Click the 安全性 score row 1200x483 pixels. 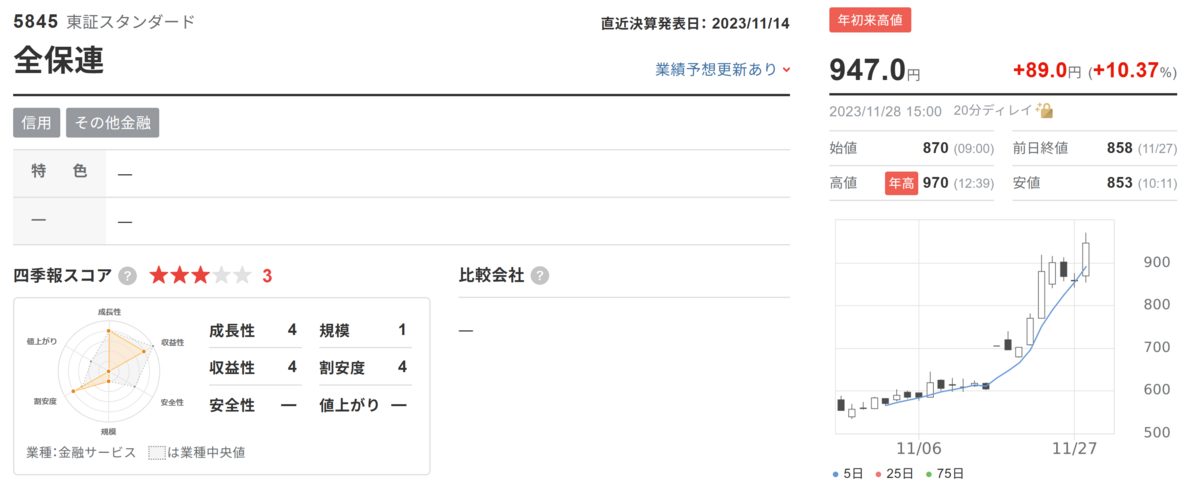[x=254, y=405]
